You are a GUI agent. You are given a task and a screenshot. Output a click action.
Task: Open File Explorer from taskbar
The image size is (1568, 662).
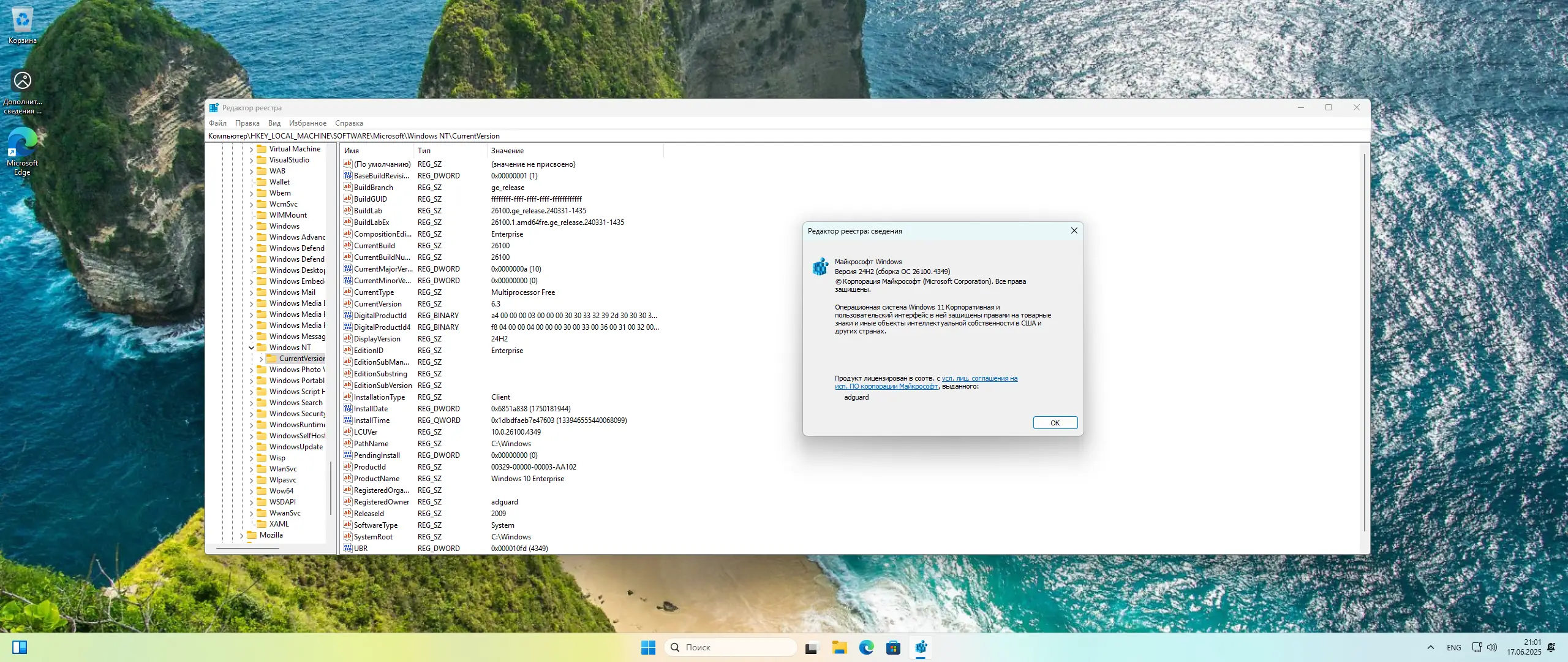839,647
